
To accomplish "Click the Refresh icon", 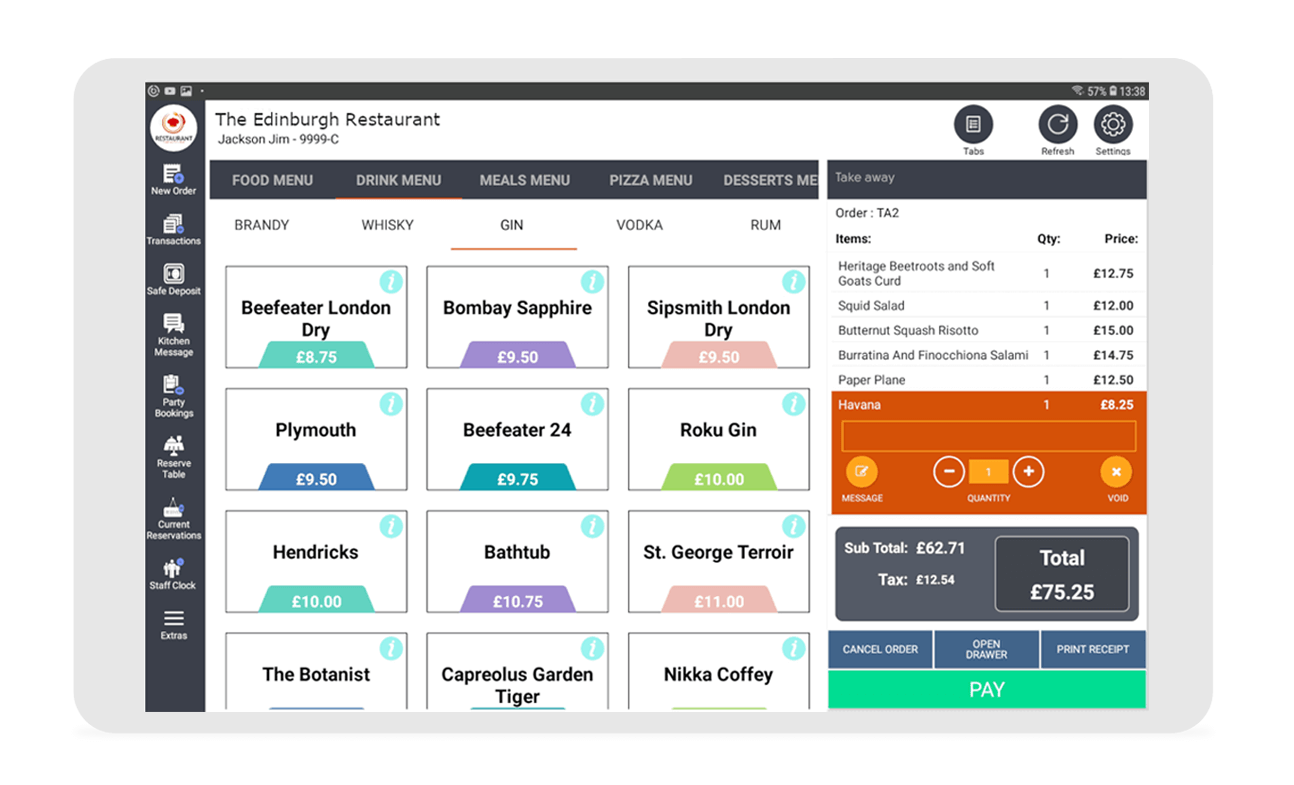I will click(x=1057, y=125).
